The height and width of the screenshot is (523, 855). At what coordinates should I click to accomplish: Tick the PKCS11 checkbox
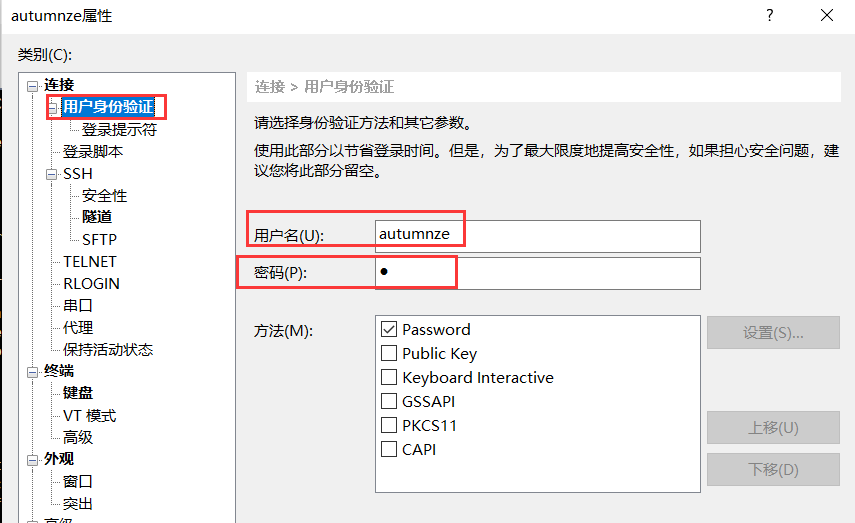(x=389, y=425)
